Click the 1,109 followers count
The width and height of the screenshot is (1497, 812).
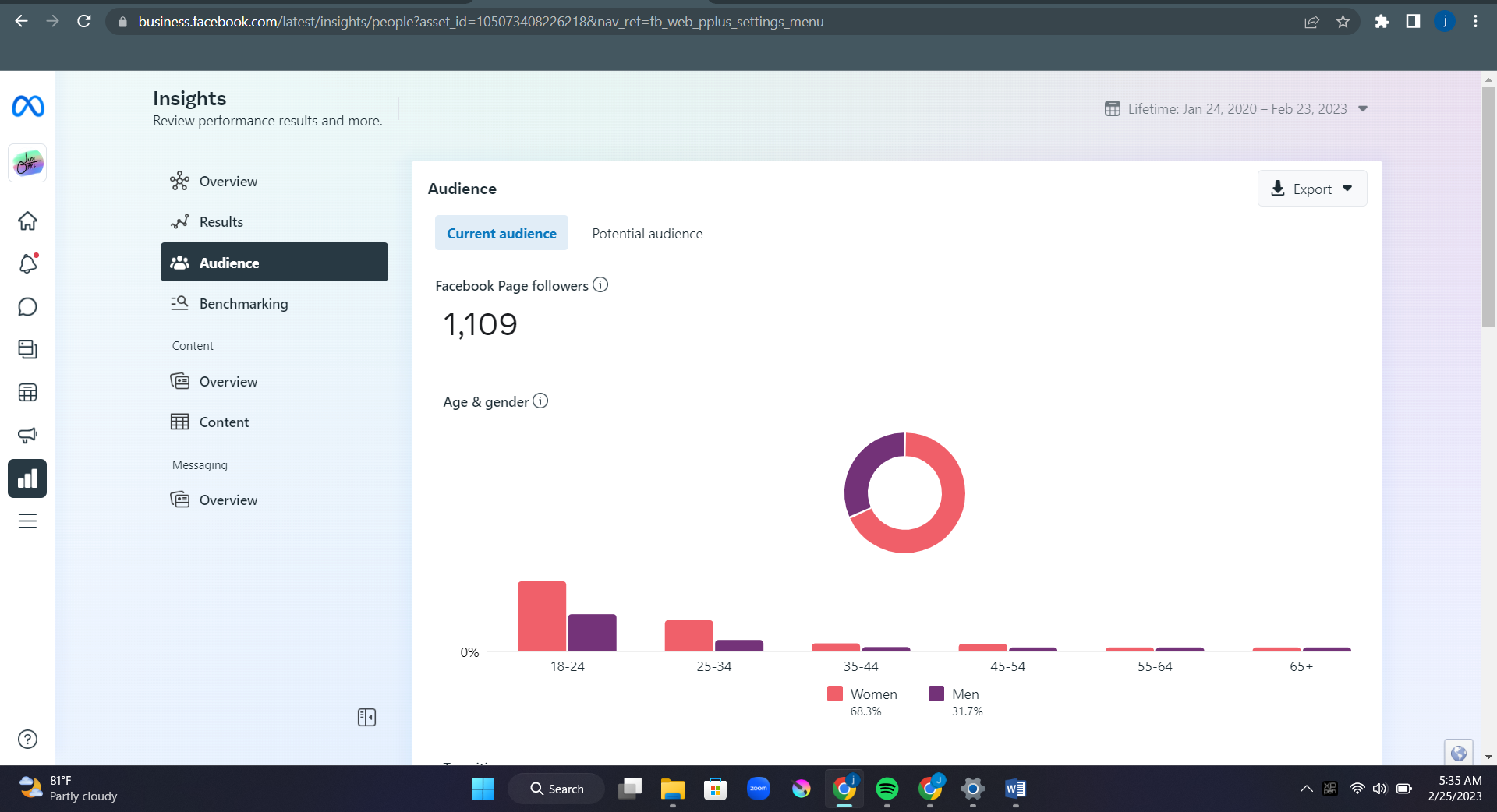(480, 324)
